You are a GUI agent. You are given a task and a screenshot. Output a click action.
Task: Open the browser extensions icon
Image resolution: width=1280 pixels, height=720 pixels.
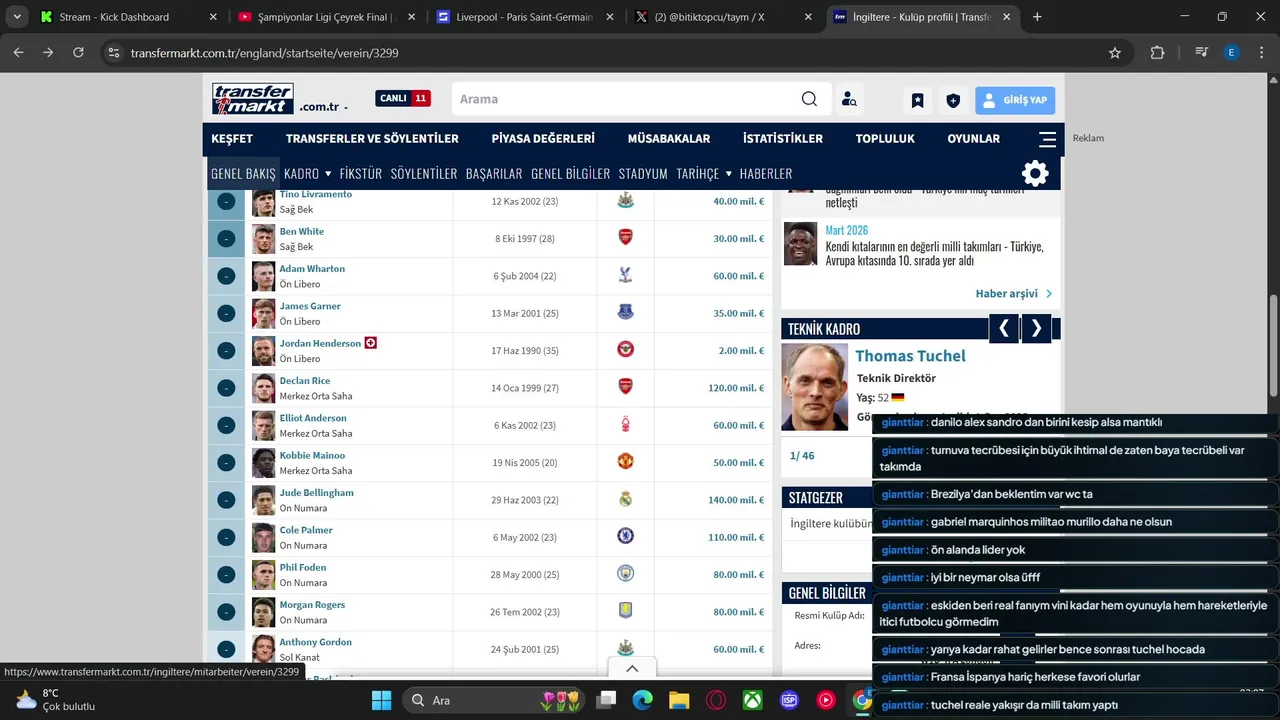1157,53
